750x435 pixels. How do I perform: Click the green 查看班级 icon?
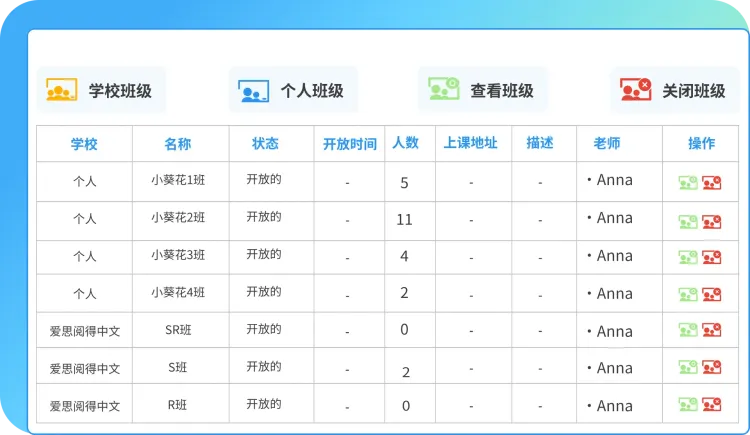(x=444, y=89)
